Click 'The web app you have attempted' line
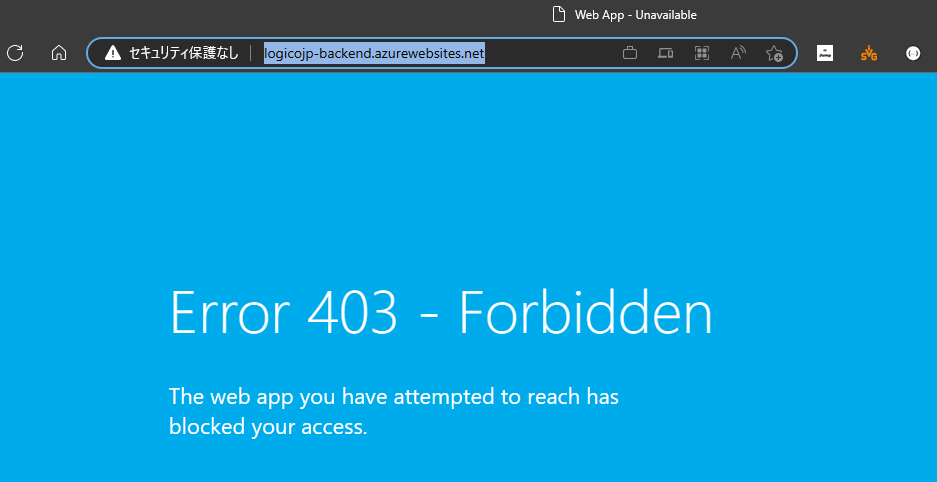937x482 pixels. [x=394, y=397]
